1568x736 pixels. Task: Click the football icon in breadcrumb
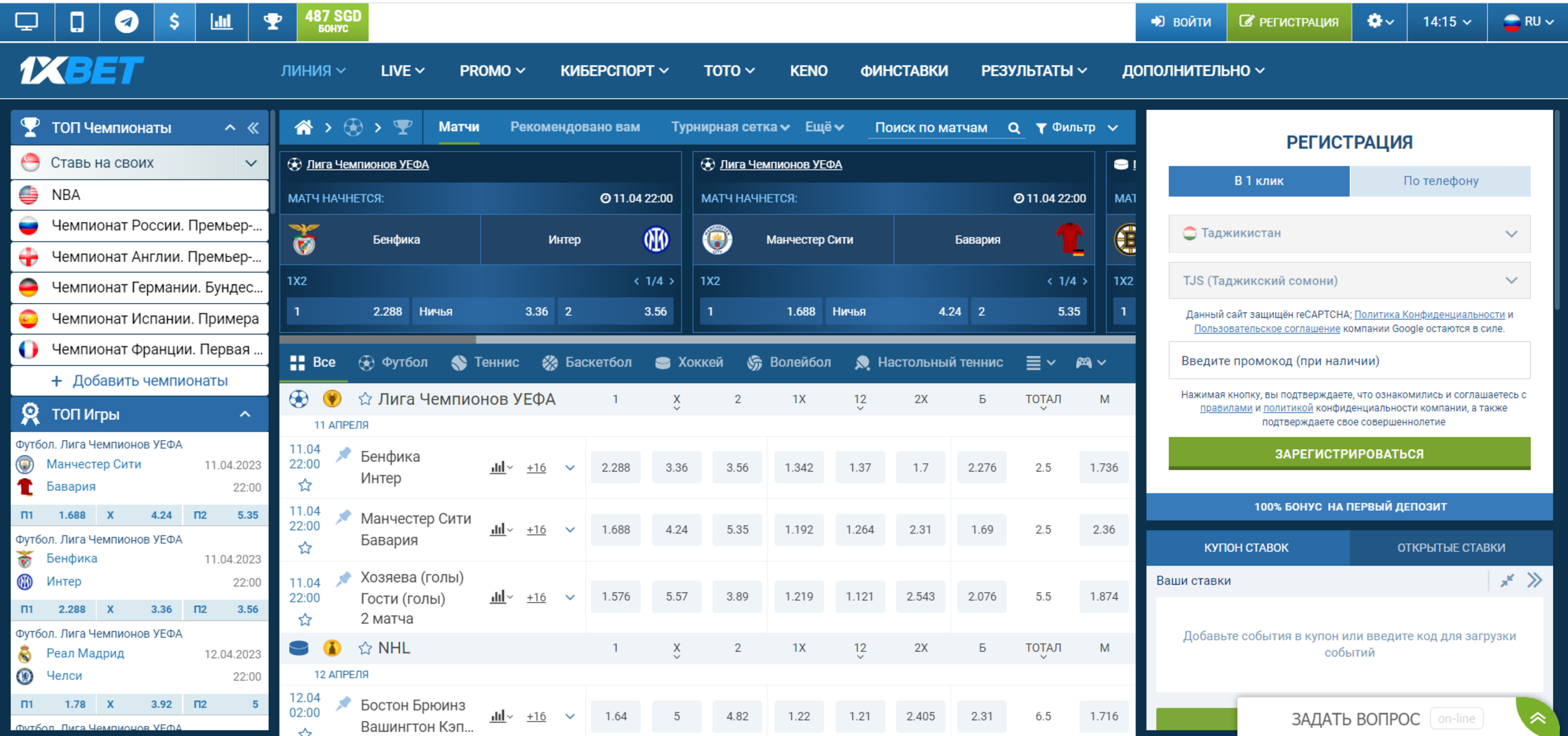(x=353, y=127)
